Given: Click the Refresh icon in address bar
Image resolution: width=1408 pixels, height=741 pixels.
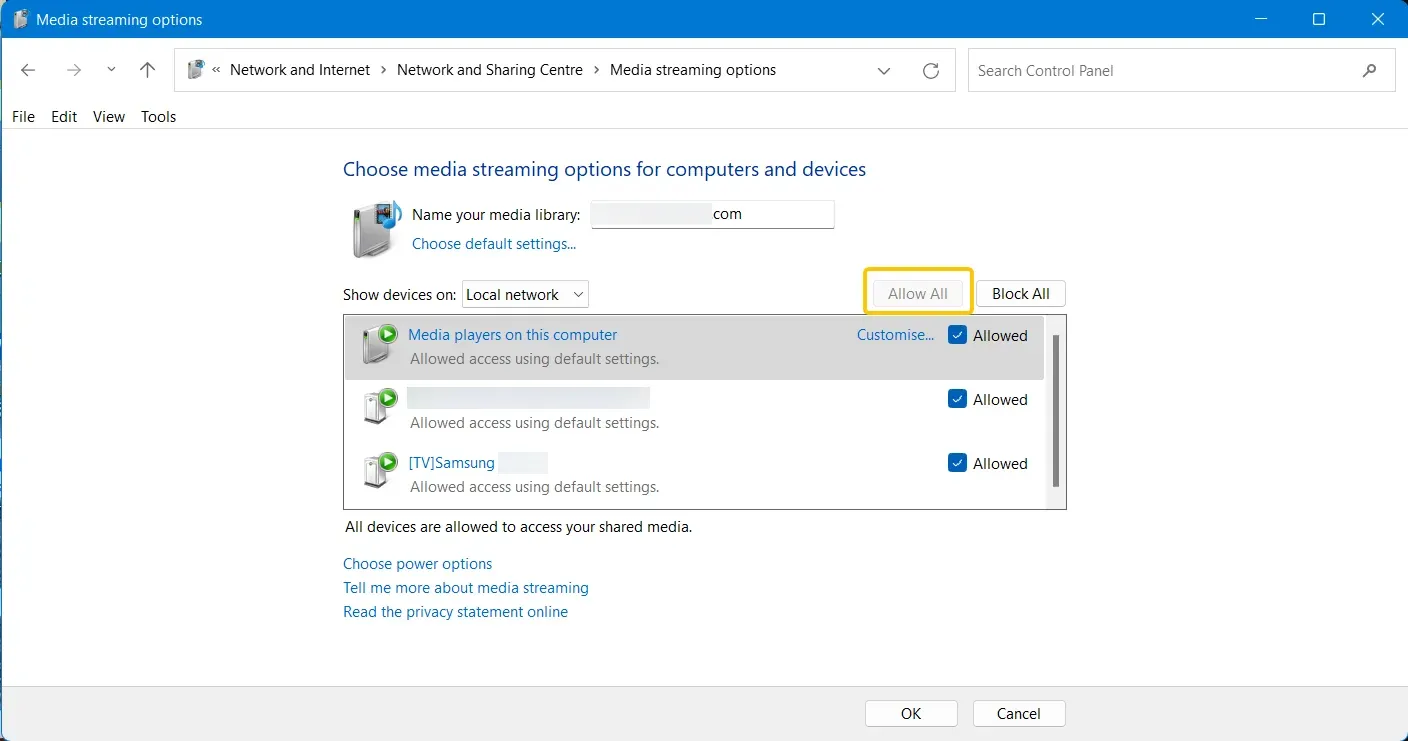Looking at the screenshot, I should coord(931,71).
